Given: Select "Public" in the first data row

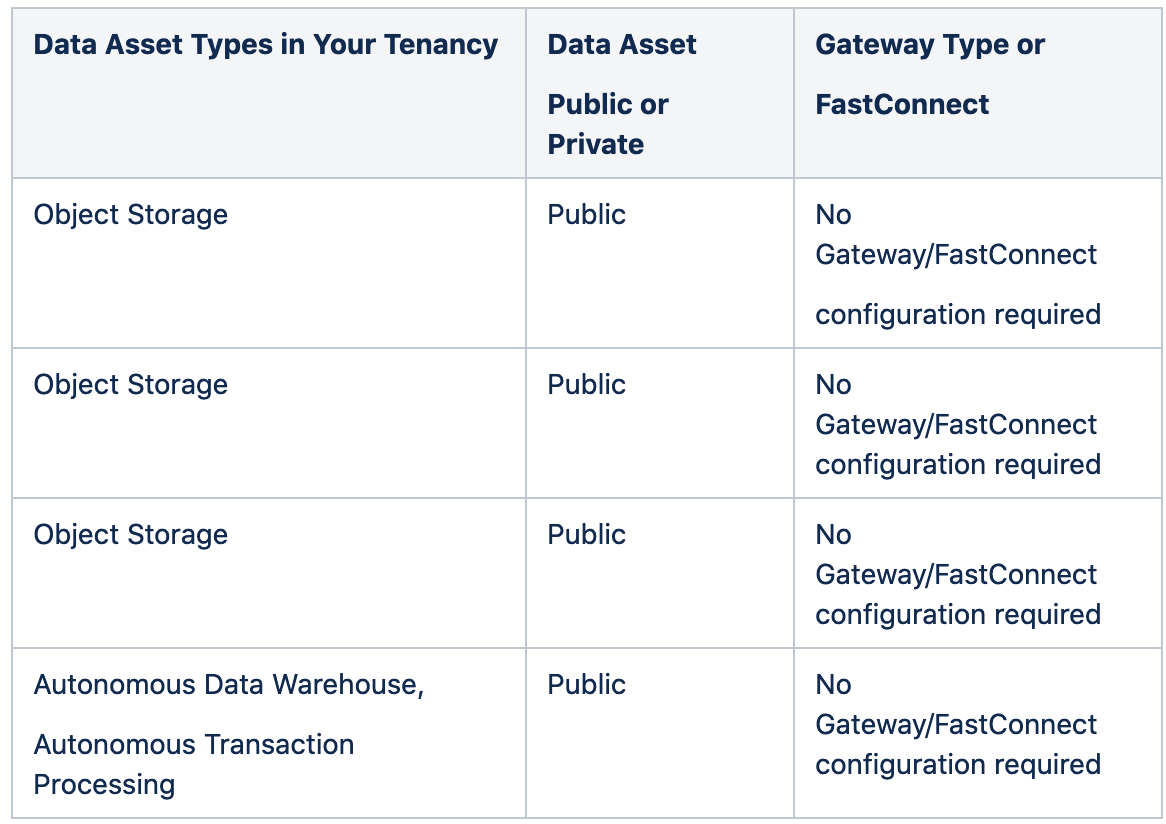Looking at the screenshot, I should (586, 215).
